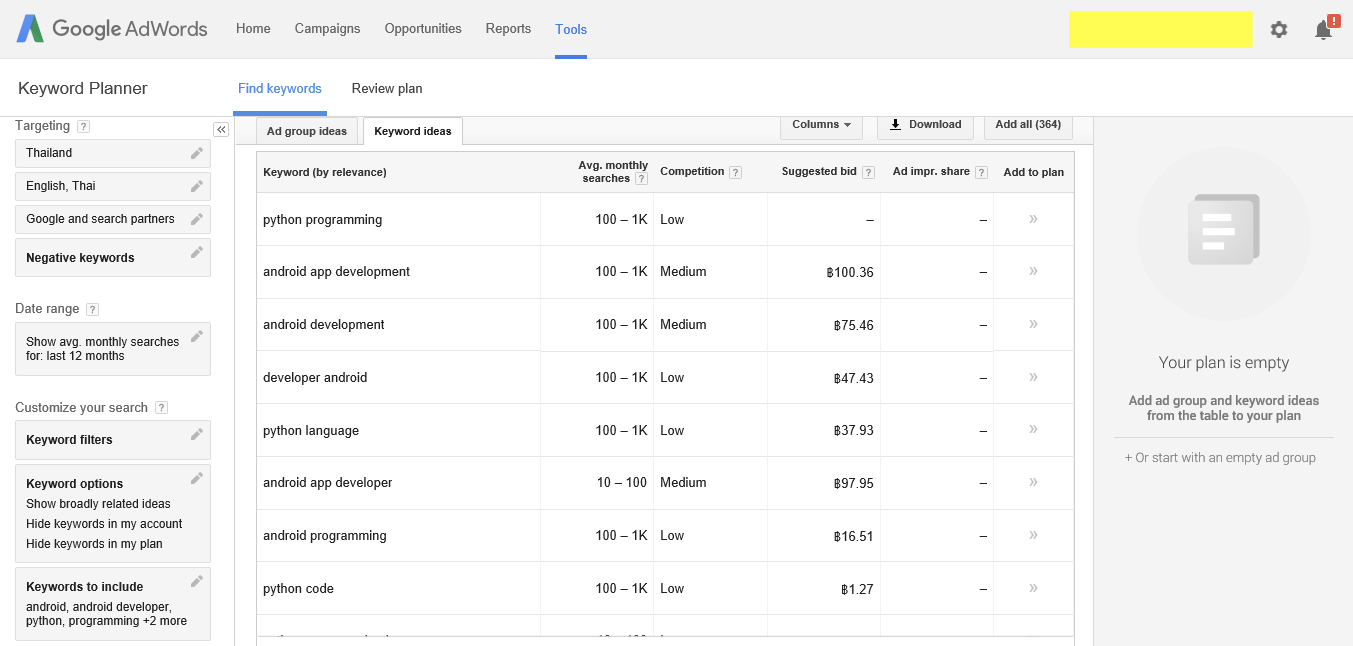Image resolution: width=1353 pixels, height=646 pixels.
Task: Collapse the left sidebar panel
Action: pyautogui.click(x=221, y=130)
